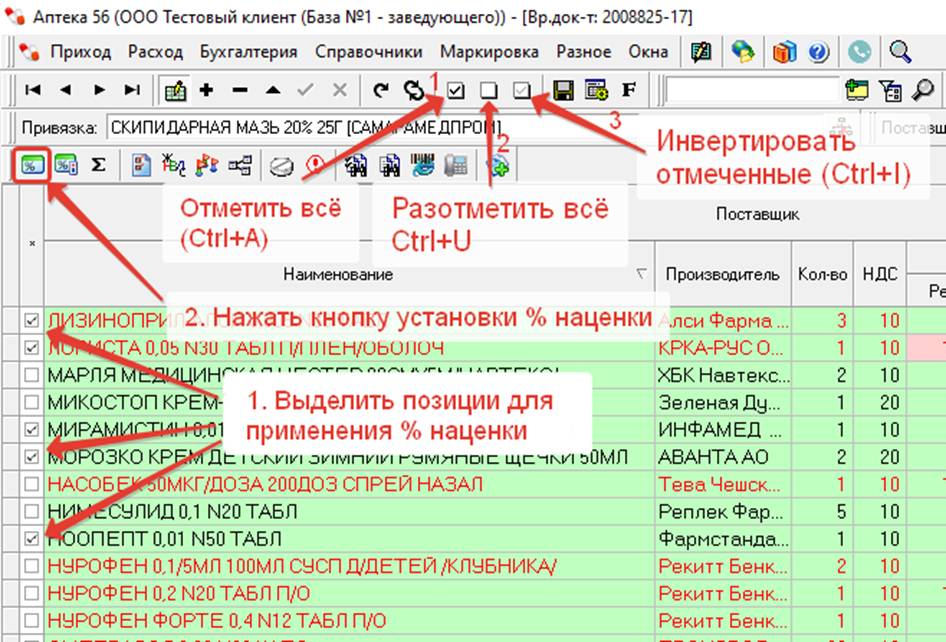The height and width of the screenshot is (642, 946).
Task: Open the Приход menu
Action: (80, 52)
